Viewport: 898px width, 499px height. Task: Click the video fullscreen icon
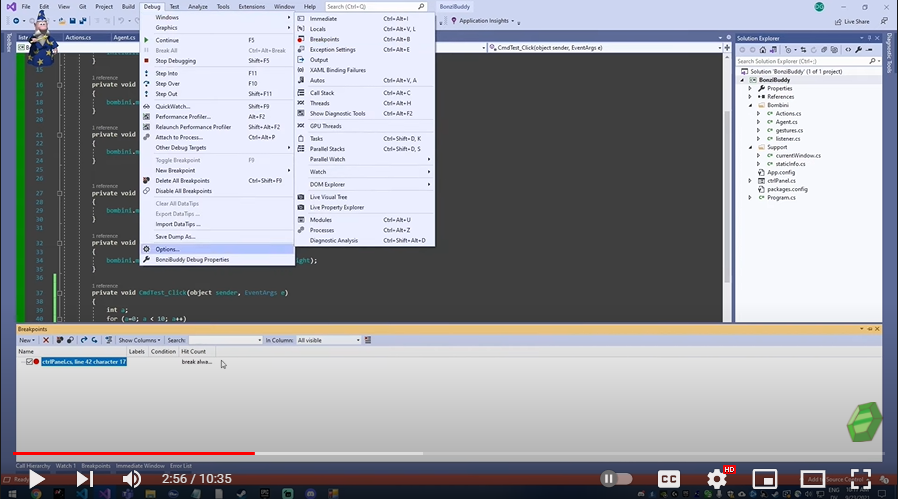pyautogui.click(x=860, y=479)
